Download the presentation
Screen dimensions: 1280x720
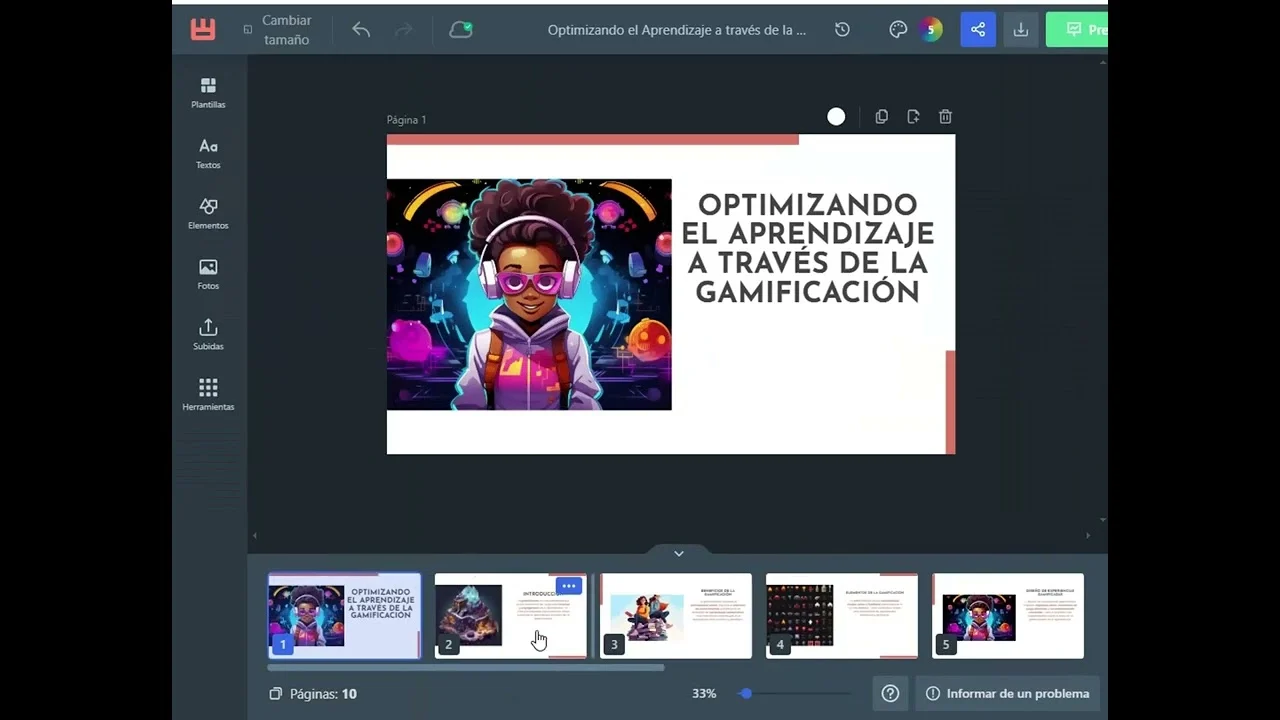coord(1020,30)
